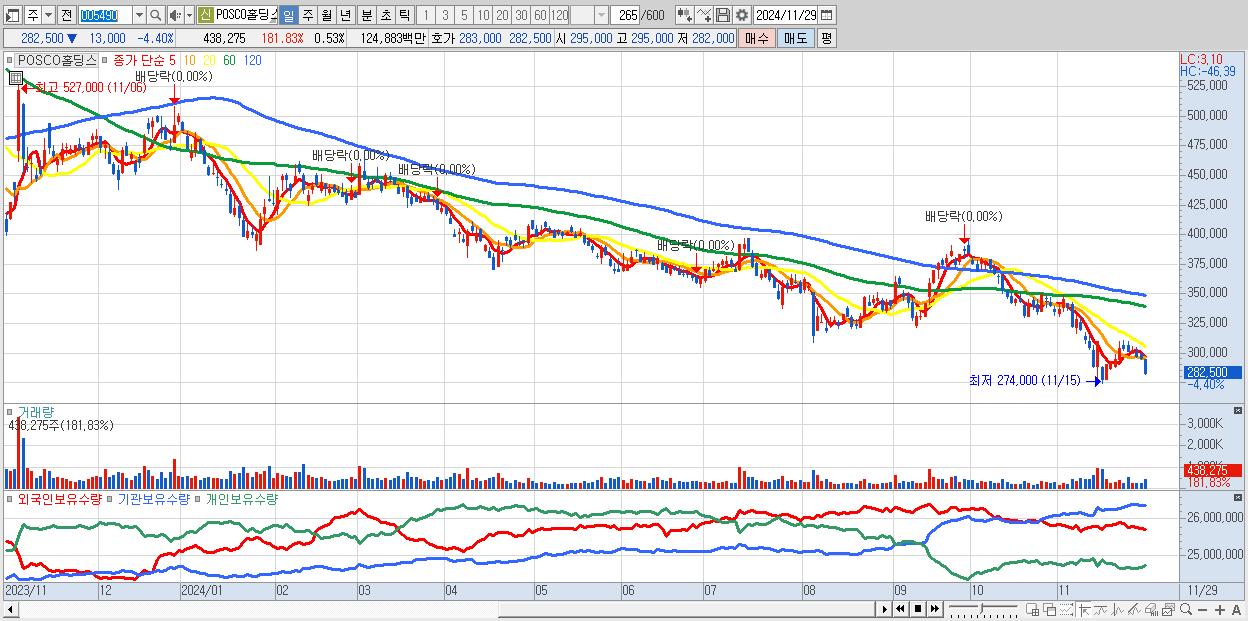
Task: Click the 매수 buy button
Action: [757, 38]
